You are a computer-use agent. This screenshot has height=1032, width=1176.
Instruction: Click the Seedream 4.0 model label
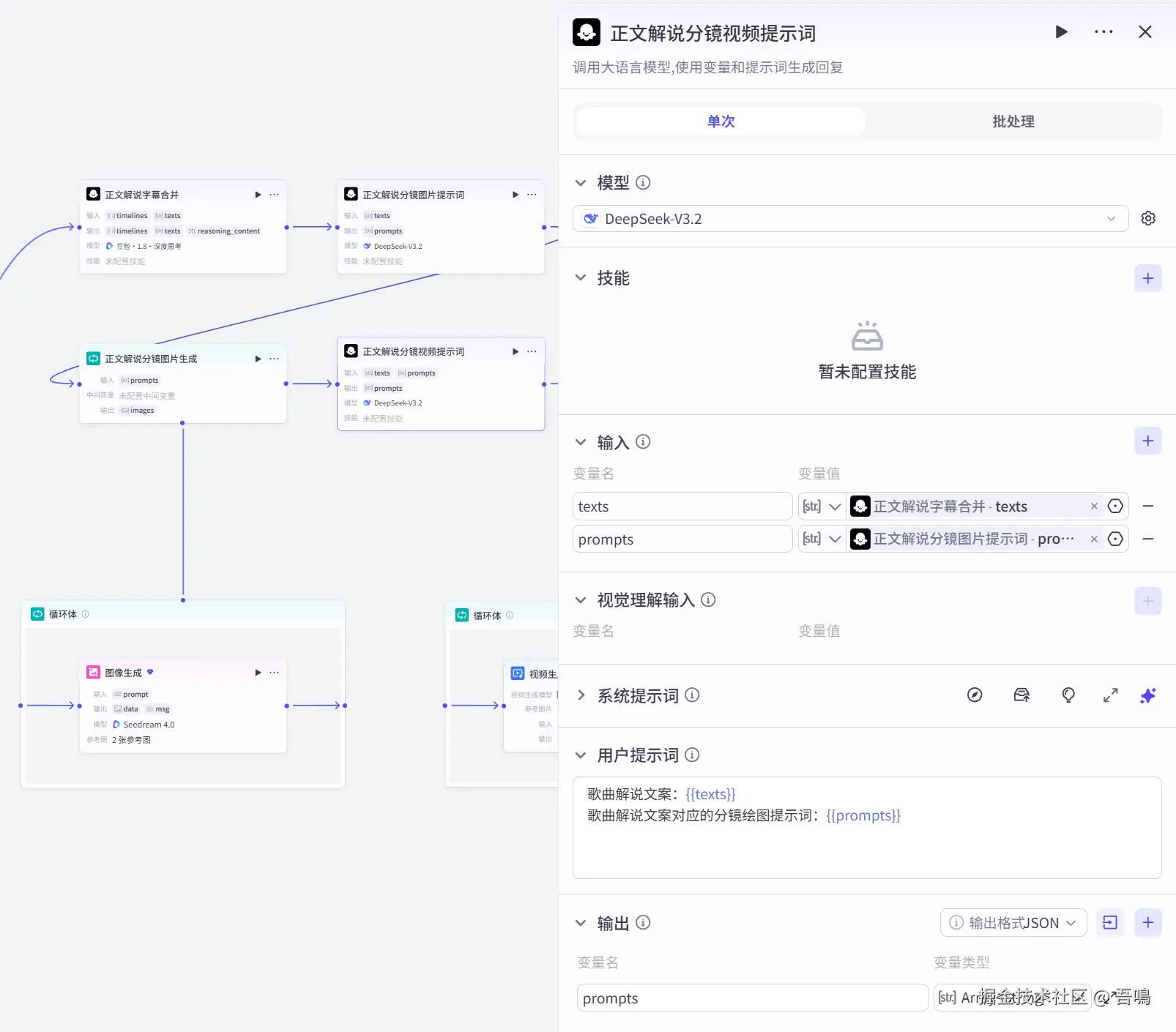149,725
